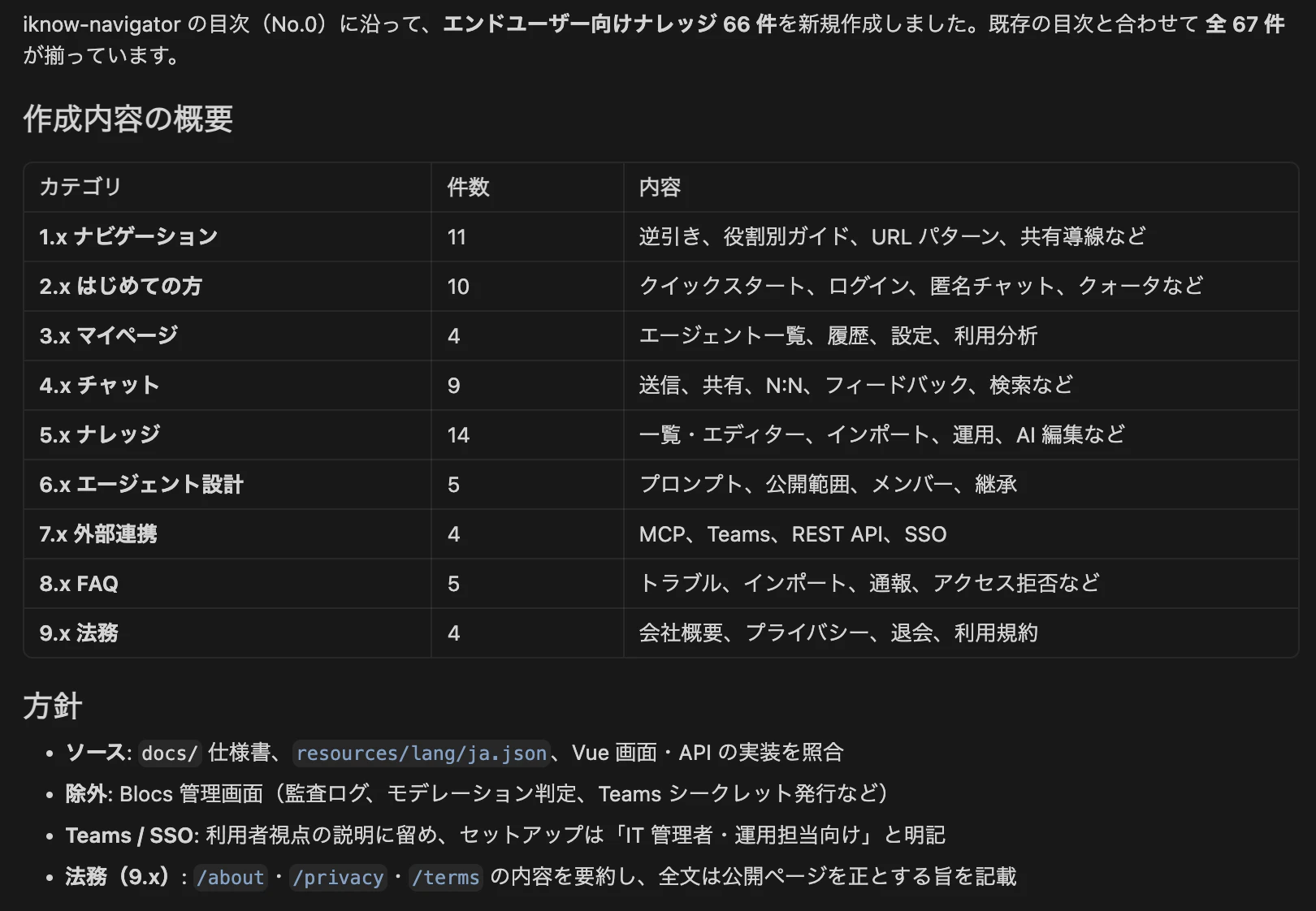
Task: Click the count "4" in the 法務 row
Action: (x=453, y=633)
